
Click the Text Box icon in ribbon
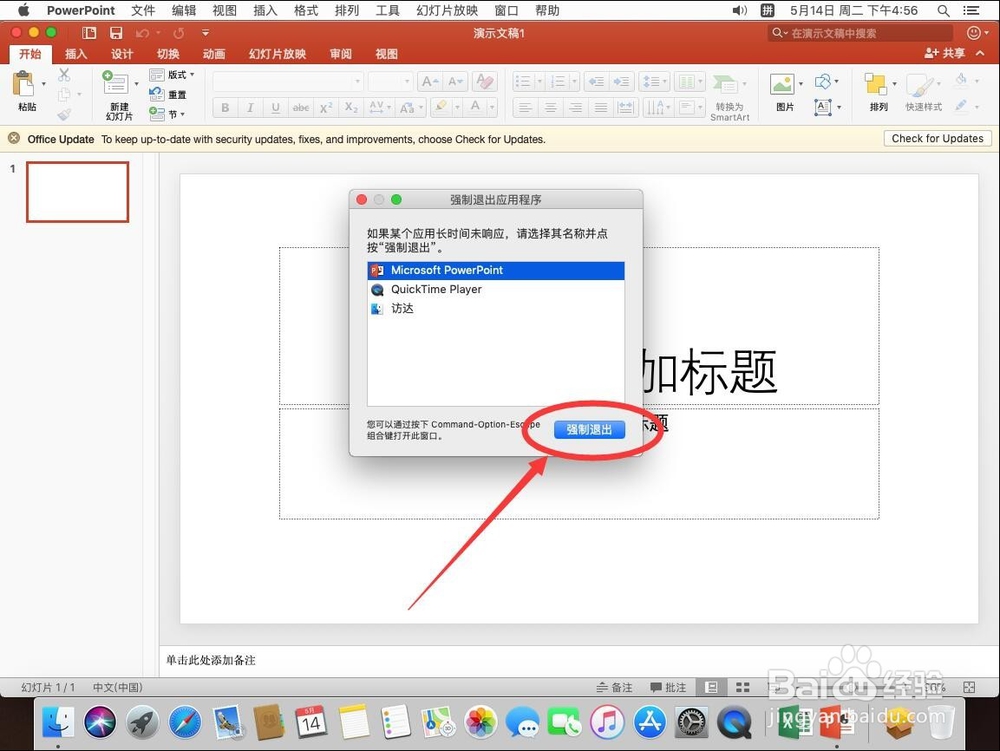pyautogui.click(x=823, y=107)
